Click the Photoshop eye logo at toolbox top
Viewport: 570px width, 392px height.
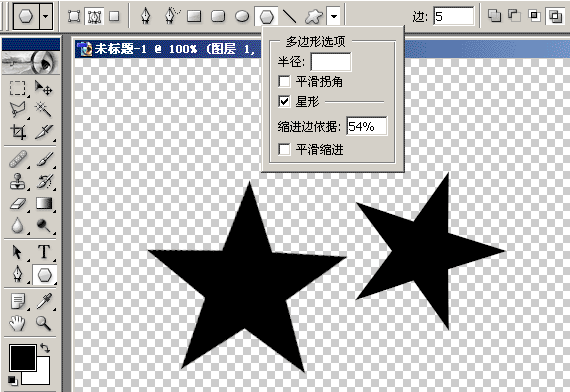(x=31, y=63)
